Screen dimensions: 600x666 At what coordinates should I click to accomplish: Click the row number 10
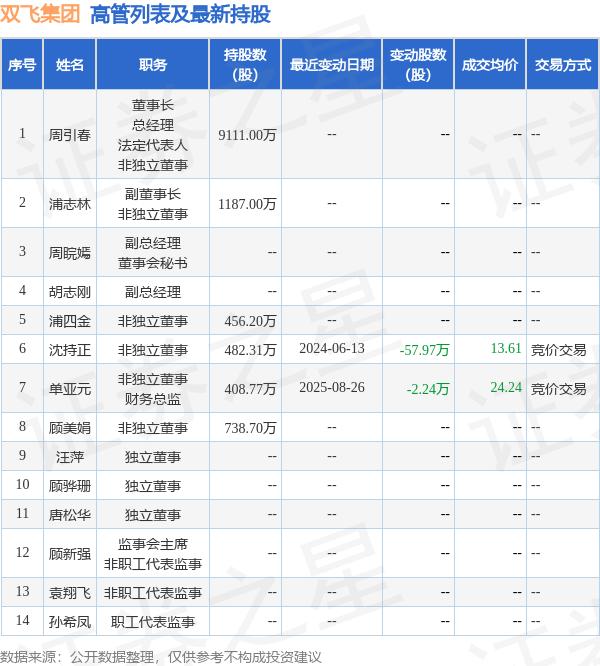pos(23,484)
